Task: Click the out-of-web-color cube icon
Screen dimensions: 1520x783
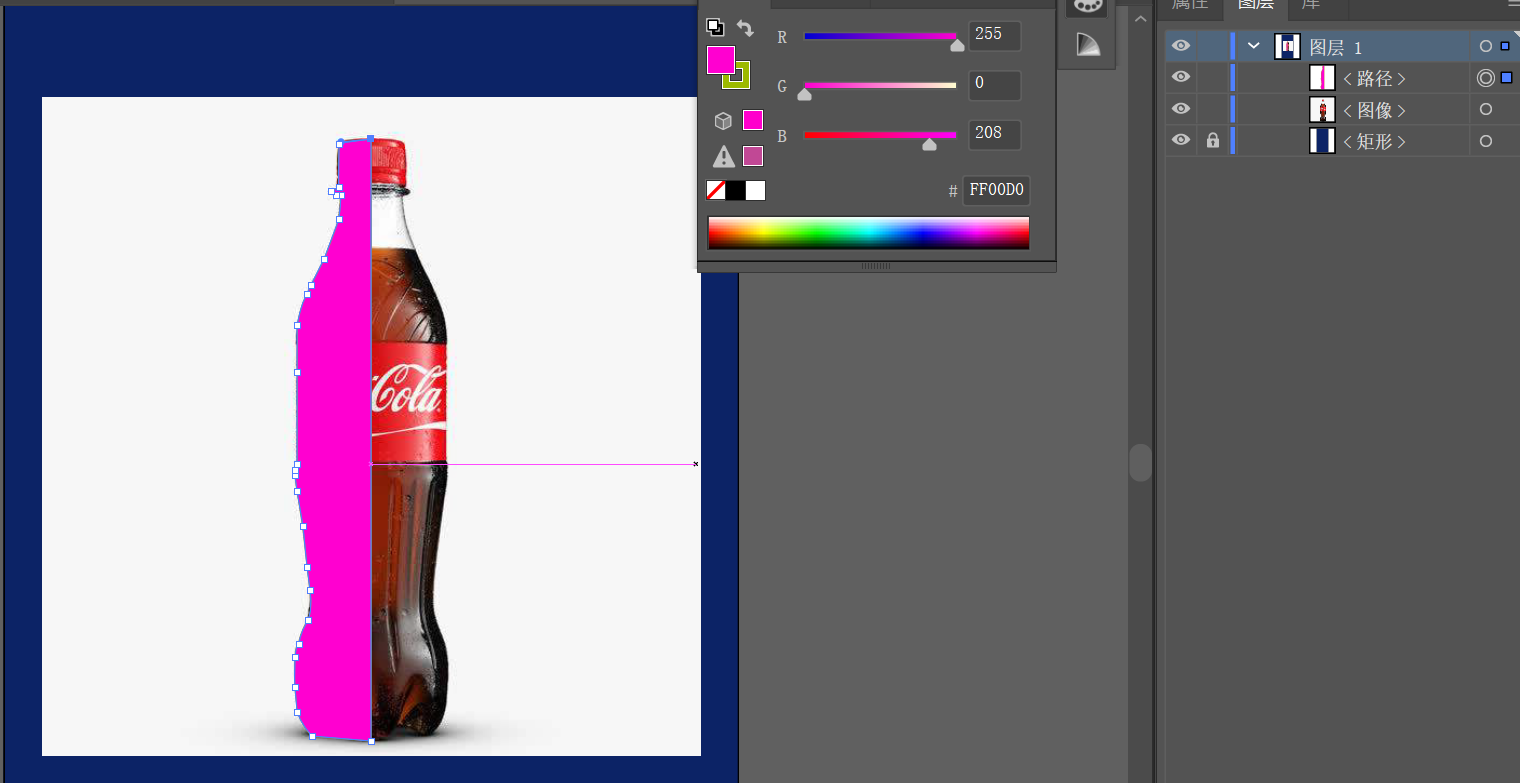Action: pos(723,121)
